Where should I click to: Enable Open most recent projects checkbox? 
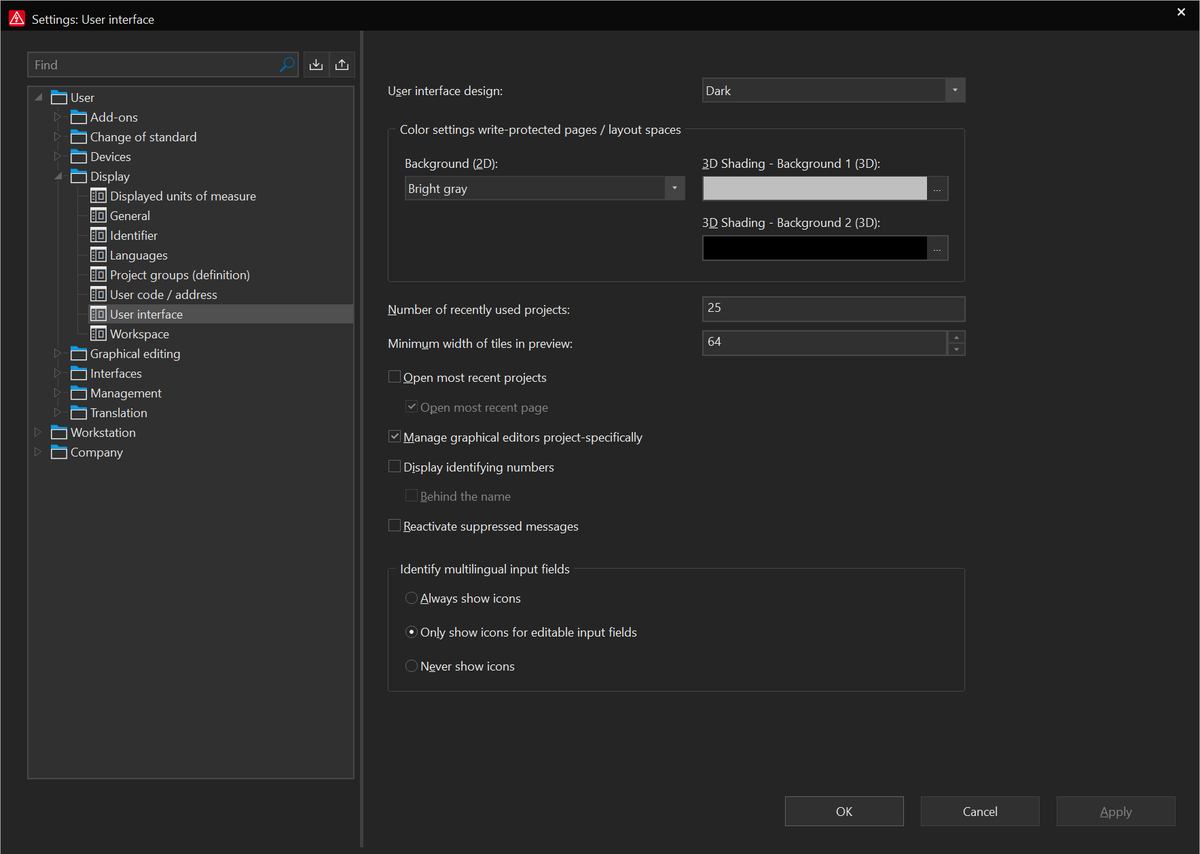click(394, 377)
